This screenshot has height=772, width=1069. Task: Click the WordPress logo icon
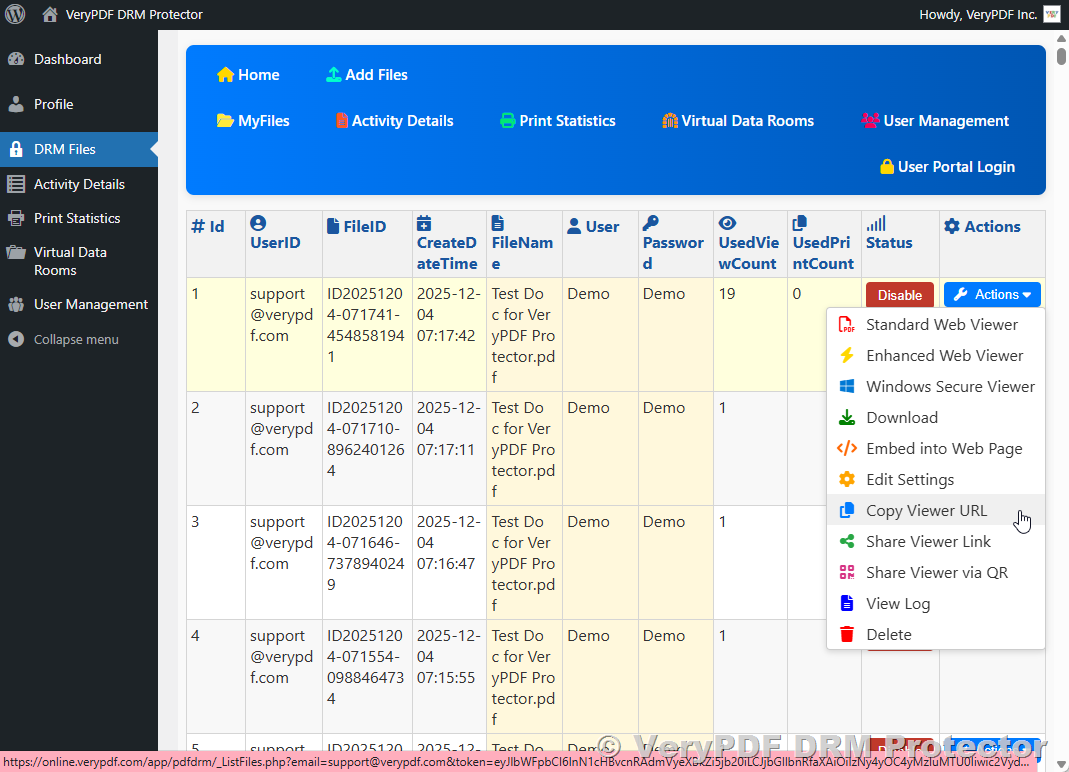[x=15, y=14]
